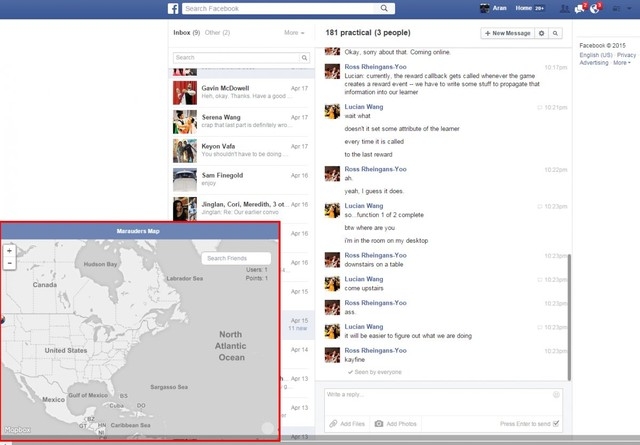
Task: Open Serena Wang conversation
Action: (x=241, y=122)
